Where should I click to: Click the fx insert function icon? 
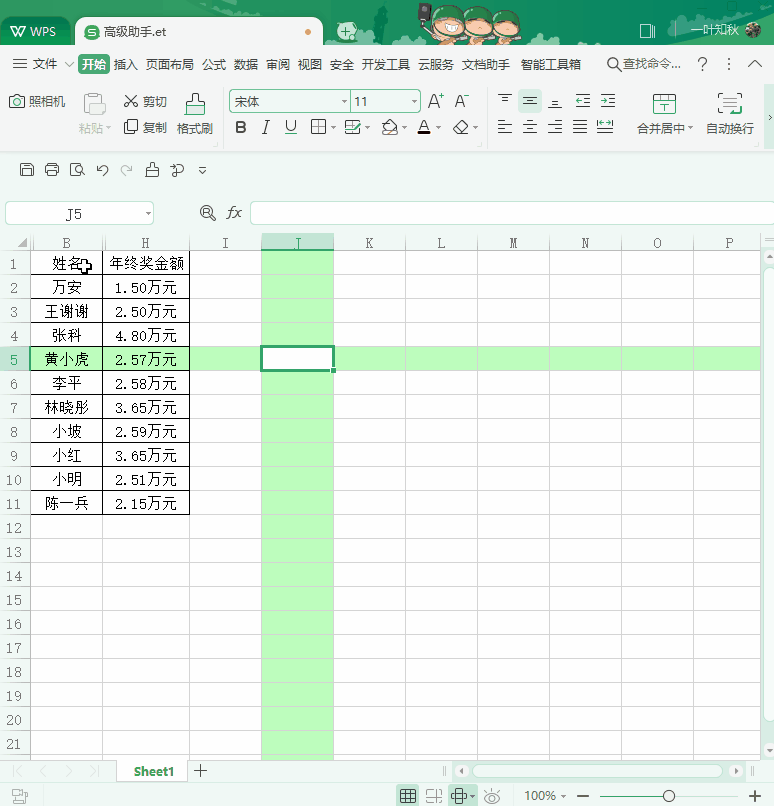[x=234, y=212]
